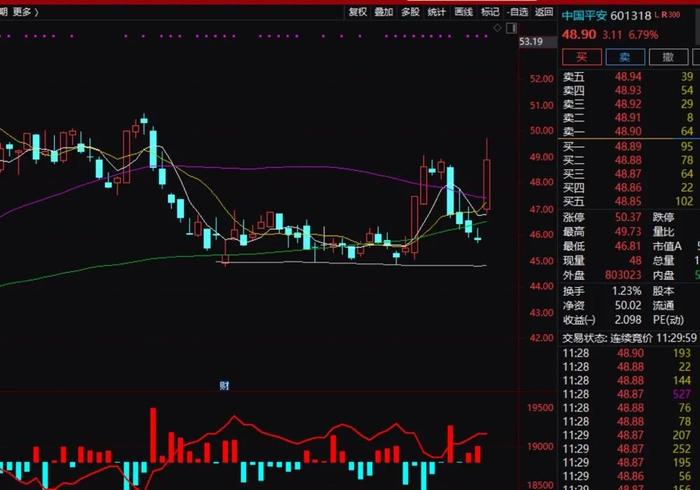Click the 财 finance marker on chart

[x=224, y=386]
